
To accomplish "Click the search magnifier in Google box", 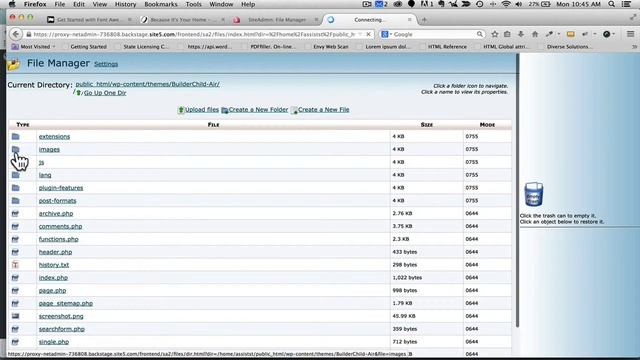I will (x=480, y=34).
